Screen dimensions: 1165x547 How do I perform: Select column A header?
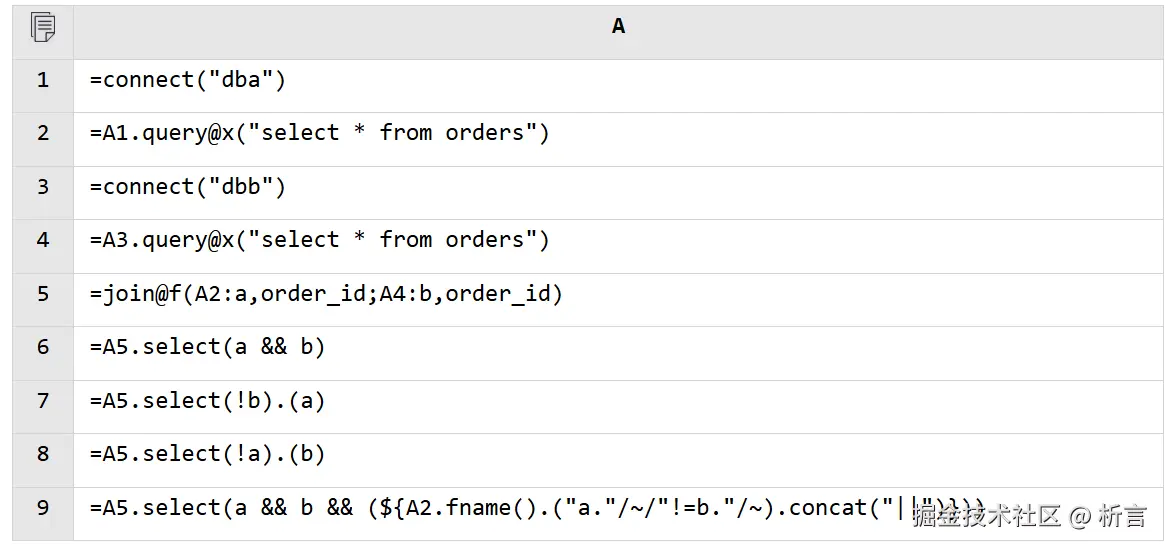pos(618,27)
